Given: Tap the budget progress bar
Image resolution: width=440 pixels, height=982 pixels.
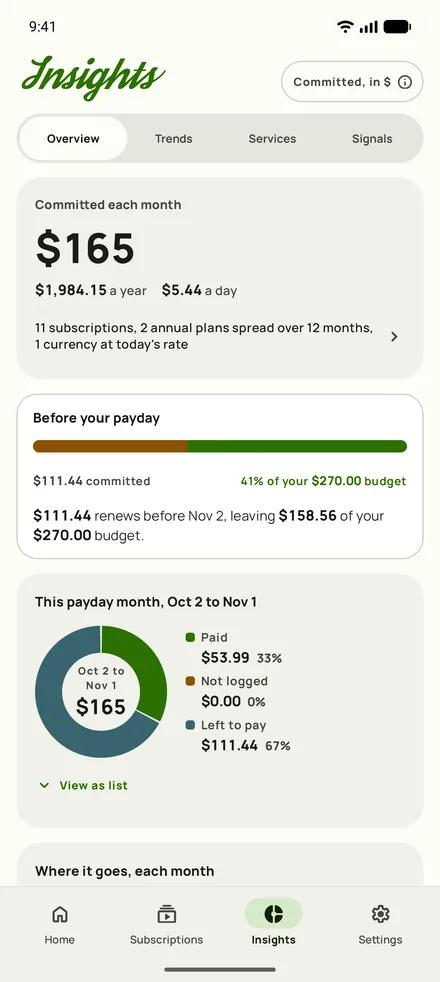Looking at the screenshot, I should click(220, 446).
